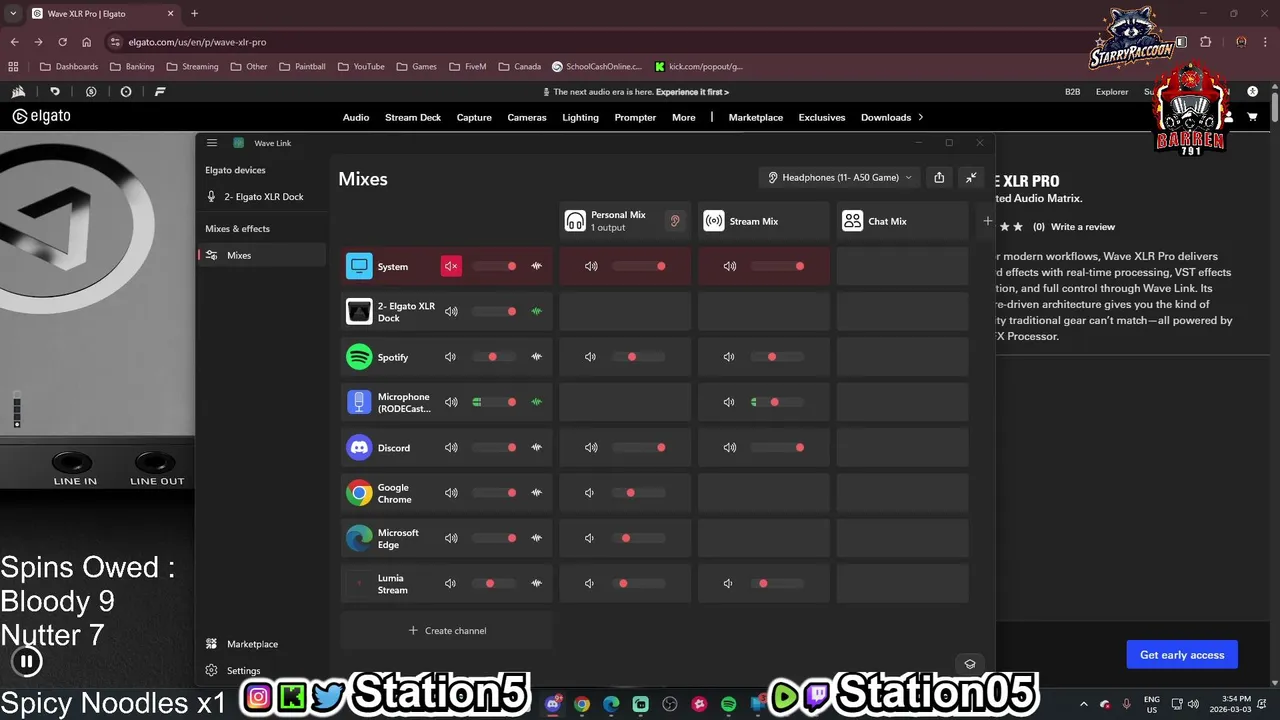Toggle the ear monitor on Personal Mix

point(675,221)
